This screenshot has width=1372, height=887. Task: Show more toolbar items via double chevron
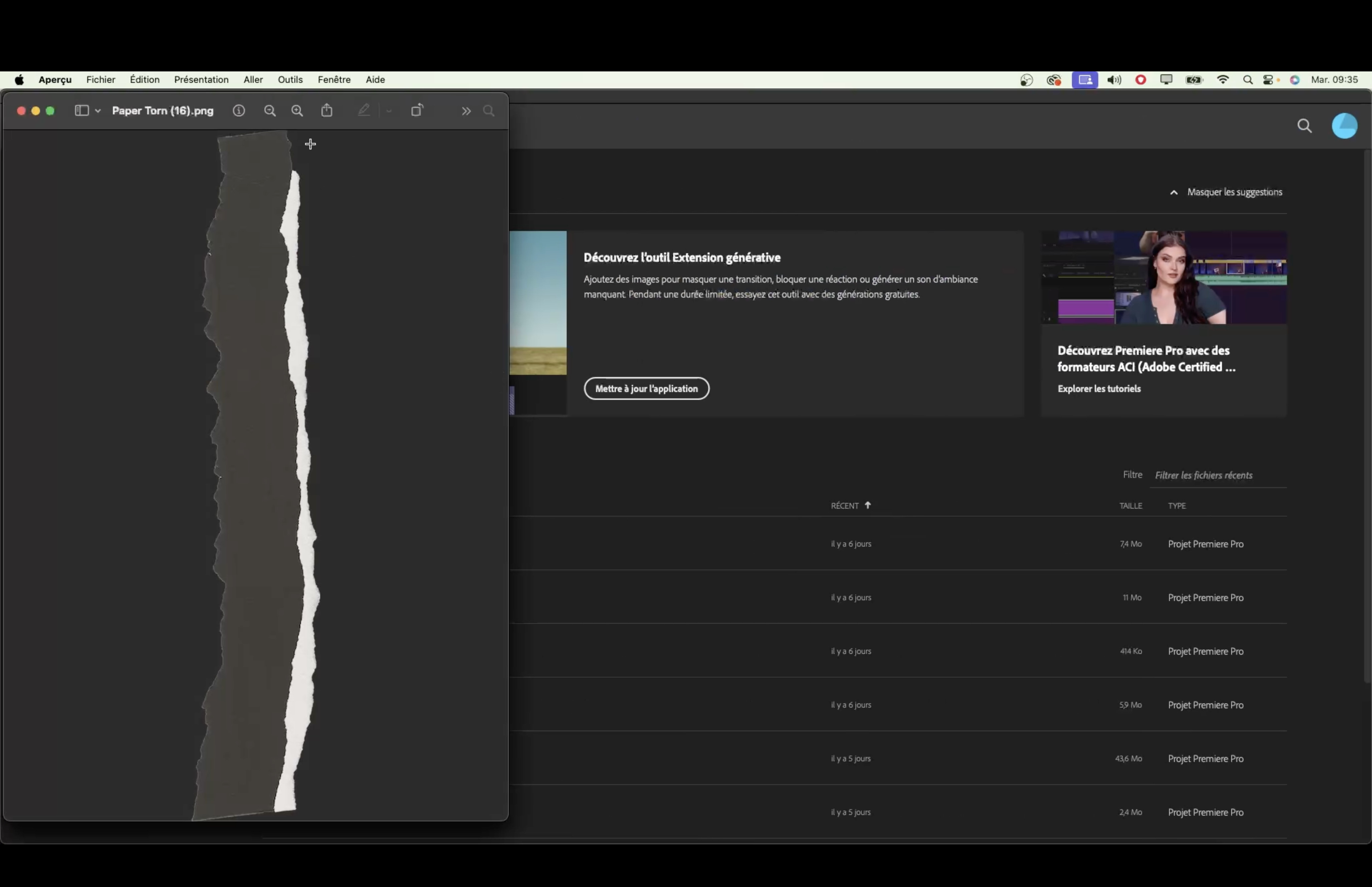466,110
